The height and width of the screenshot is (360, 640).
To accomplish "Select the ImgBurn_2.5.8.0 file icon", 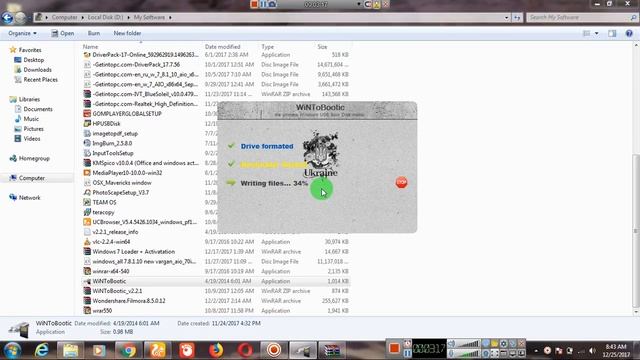I will 87,143.
